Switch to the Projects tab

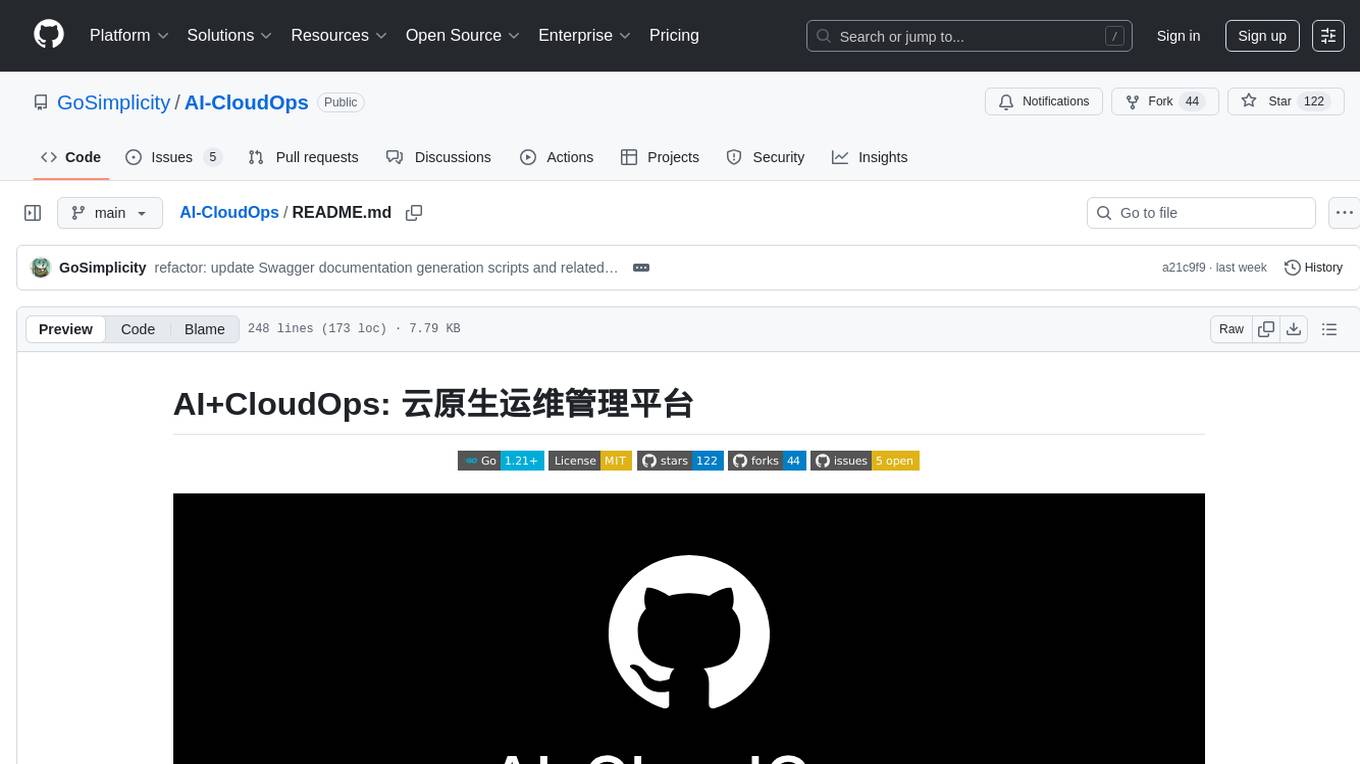point(660,157)
